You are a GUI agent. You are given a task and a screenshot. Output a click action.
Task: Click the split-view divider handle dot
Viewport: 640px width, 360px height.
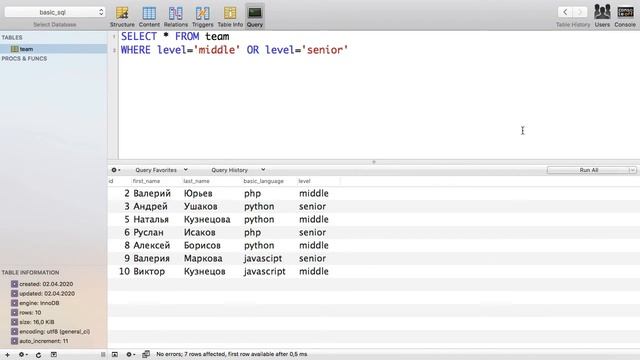374,162
